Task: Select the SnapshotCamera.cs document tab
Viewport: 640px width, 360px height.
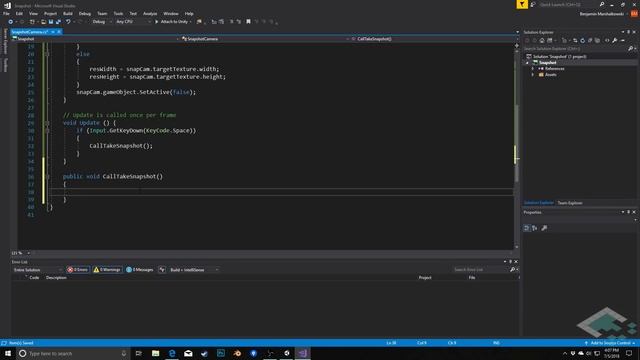Action: click(29, 32)
